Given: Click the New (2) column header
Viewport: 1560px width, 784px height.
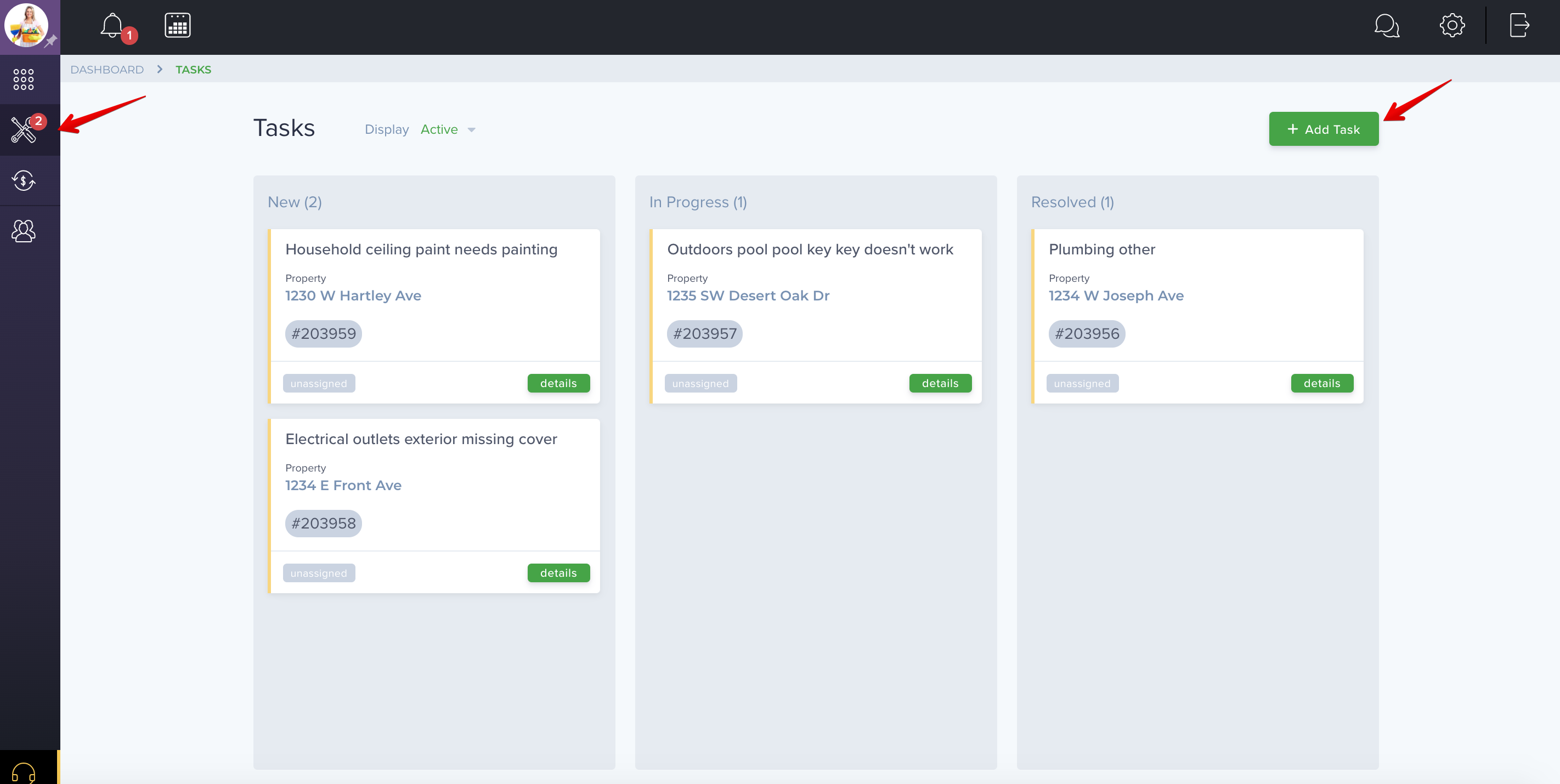Looking at the screenshot, I should pos(295,202).
